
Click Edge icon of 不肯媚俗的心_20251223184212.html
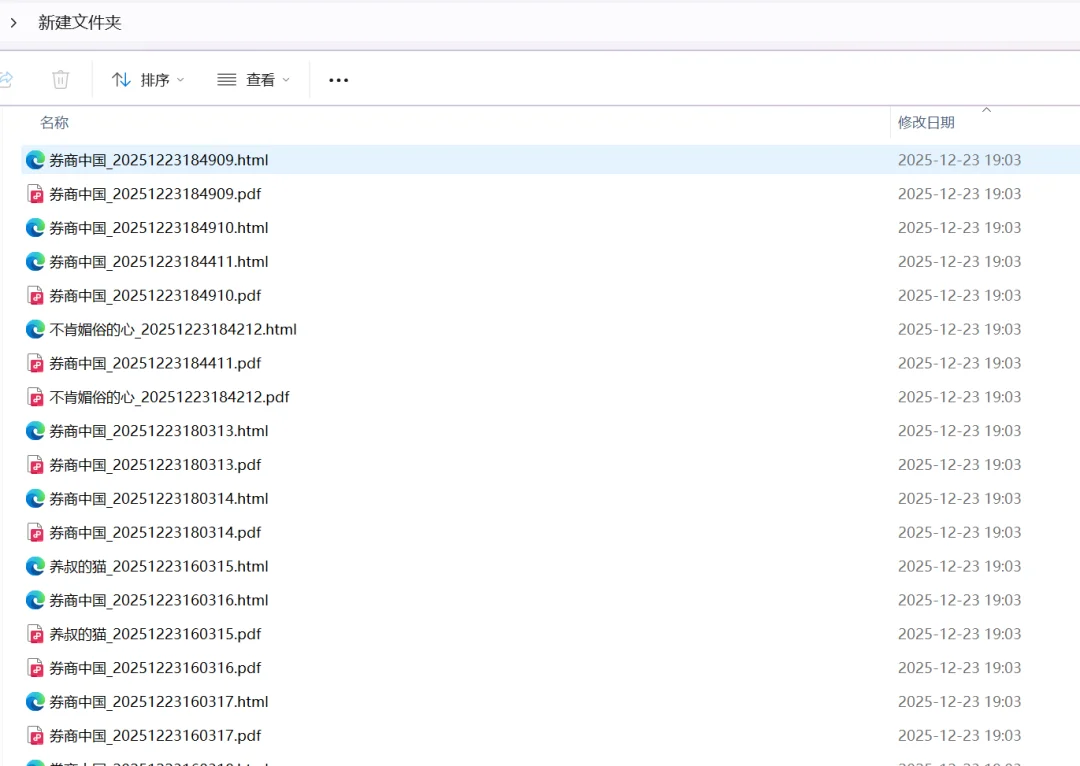click(x=35, y=329)
